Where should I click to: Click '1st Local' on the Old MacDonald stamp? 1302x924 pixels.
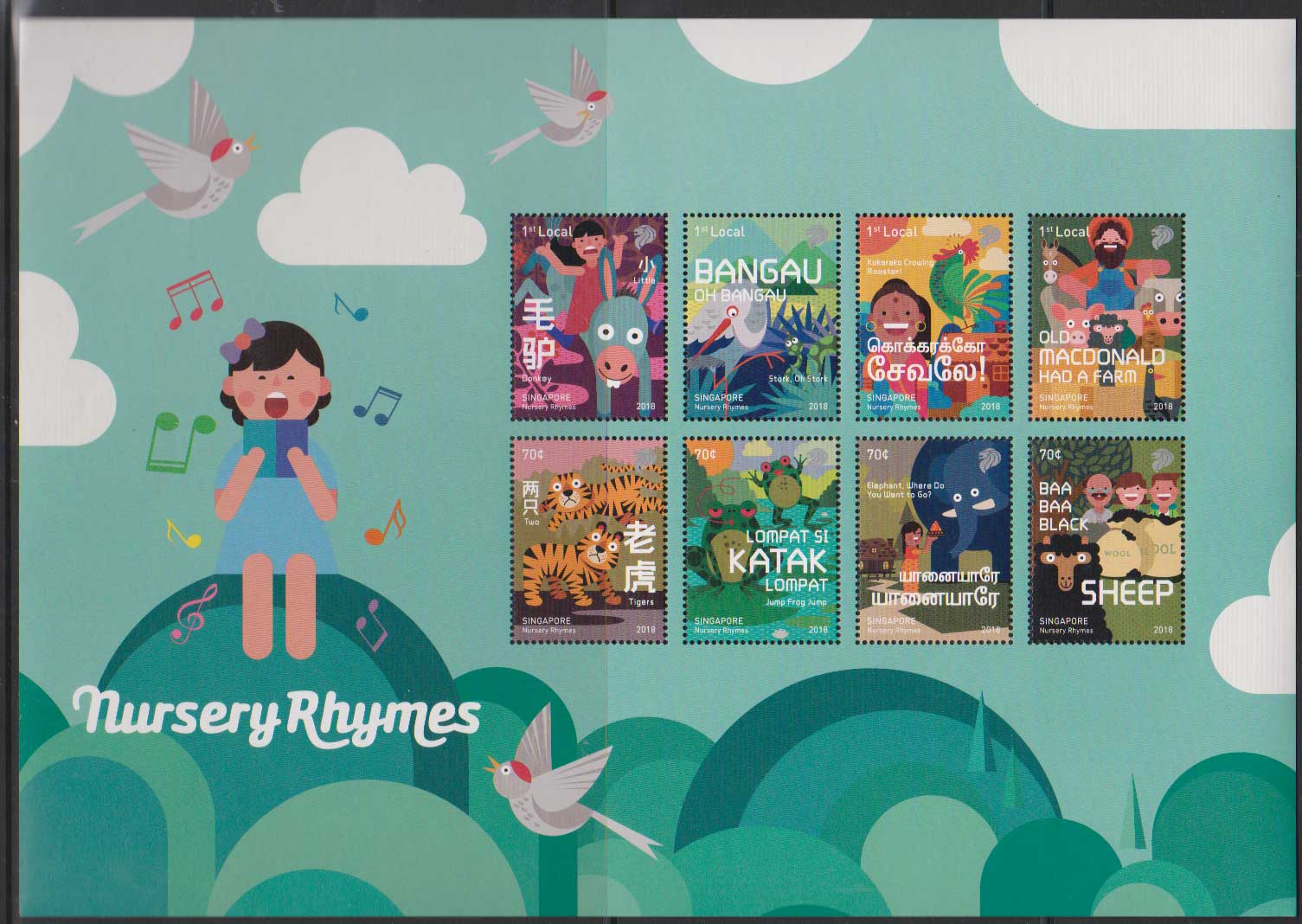[x=1064, y=232]
